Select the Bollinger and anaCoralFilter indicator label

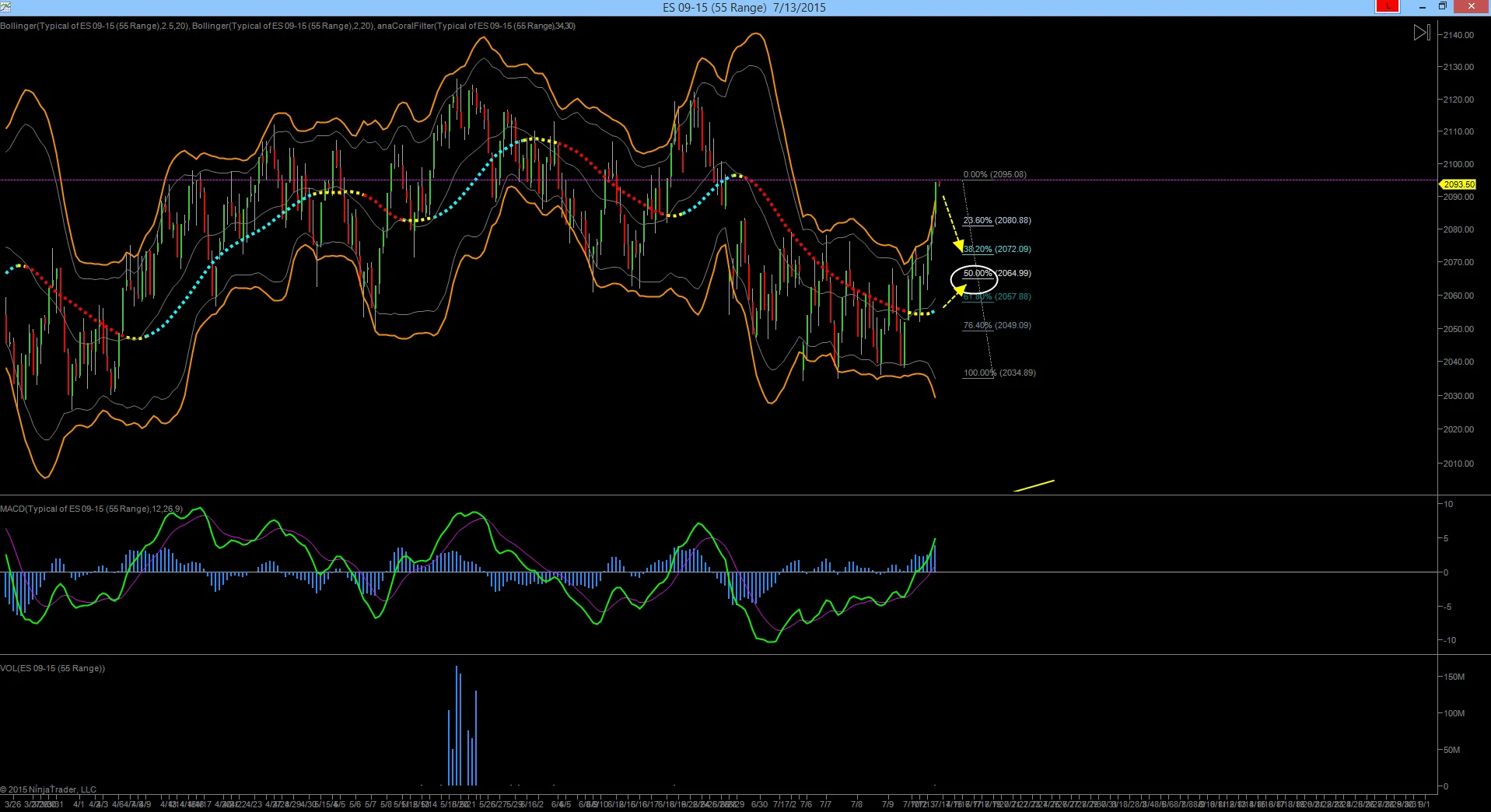tap(288, 26)
